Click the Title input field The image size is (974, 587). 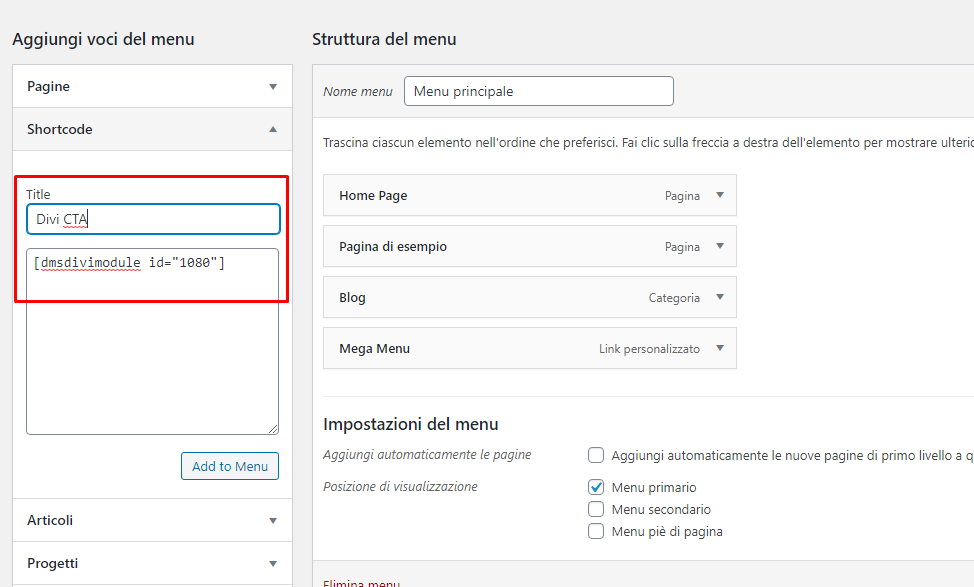153,219
